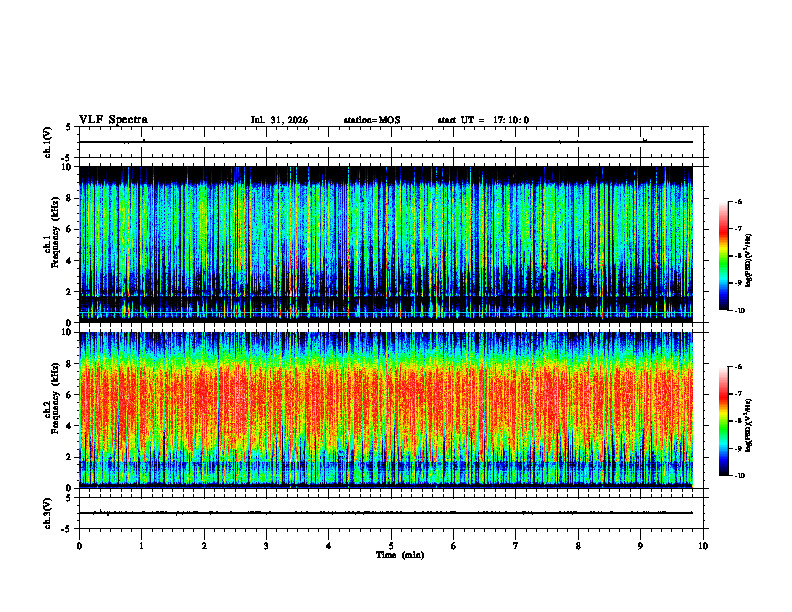Click the "8" tick on ch.1 frequency axis
This screenshot has height=612, width=792.
pyautogui.click(x=69, y=198)
